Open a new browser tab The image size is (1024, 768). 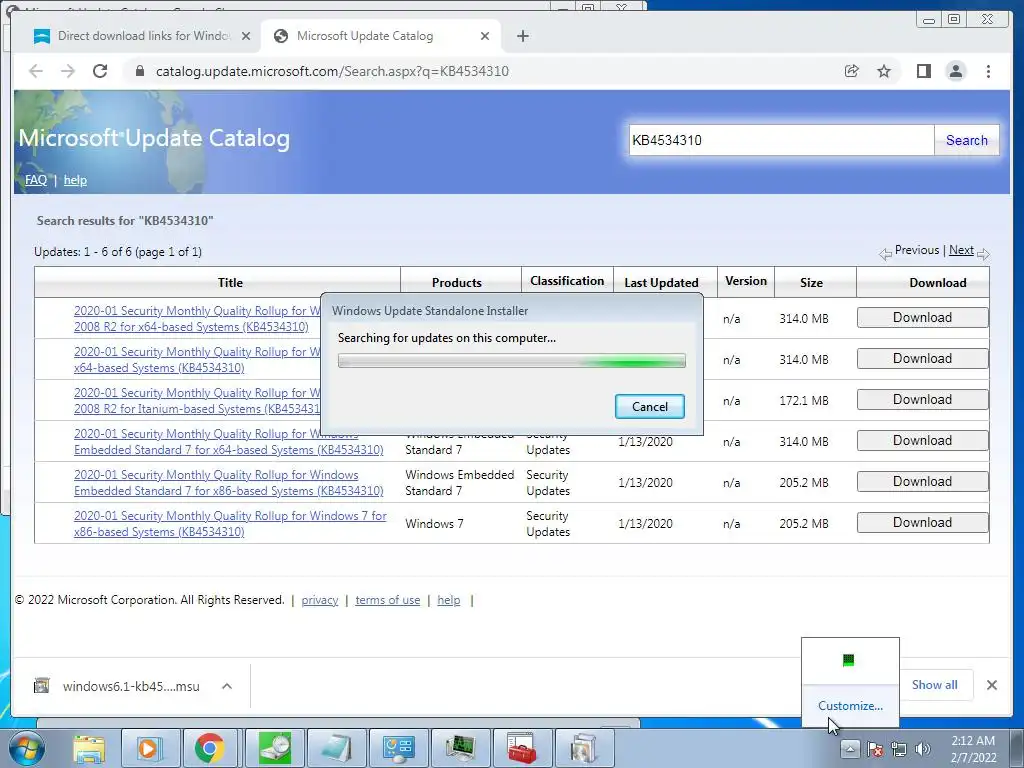click(x=522, y=36)
